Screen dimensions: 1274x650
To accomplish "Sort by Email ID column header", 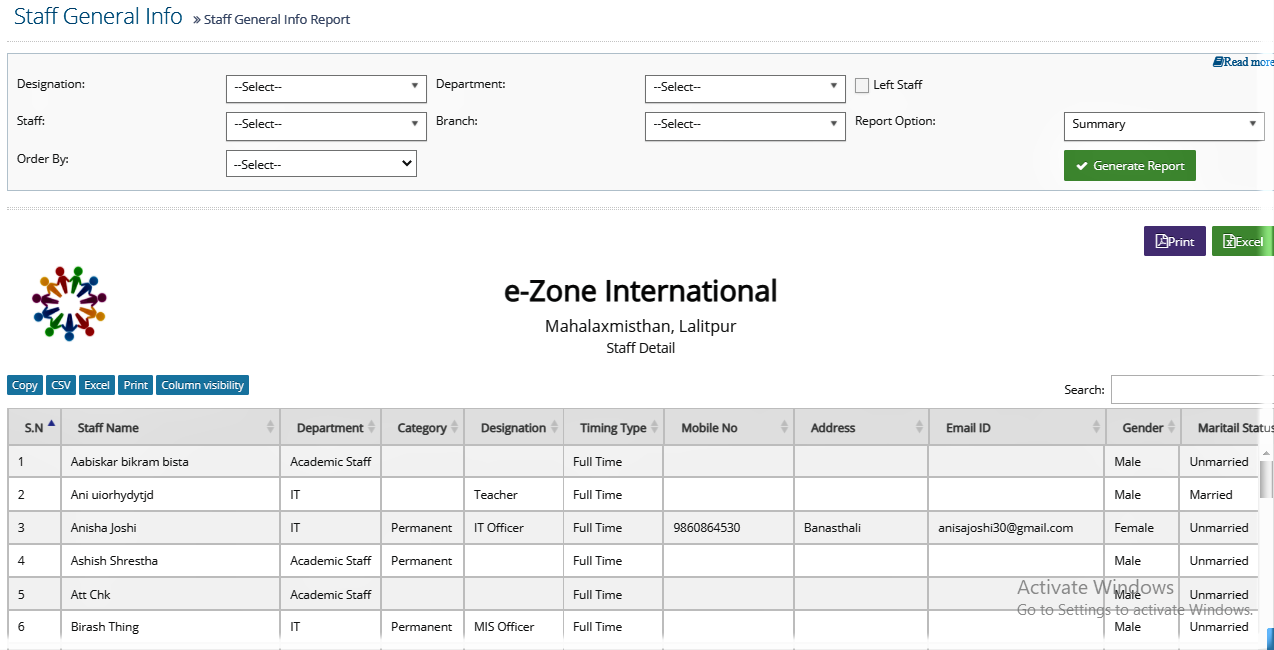I will coord(1017,427).
